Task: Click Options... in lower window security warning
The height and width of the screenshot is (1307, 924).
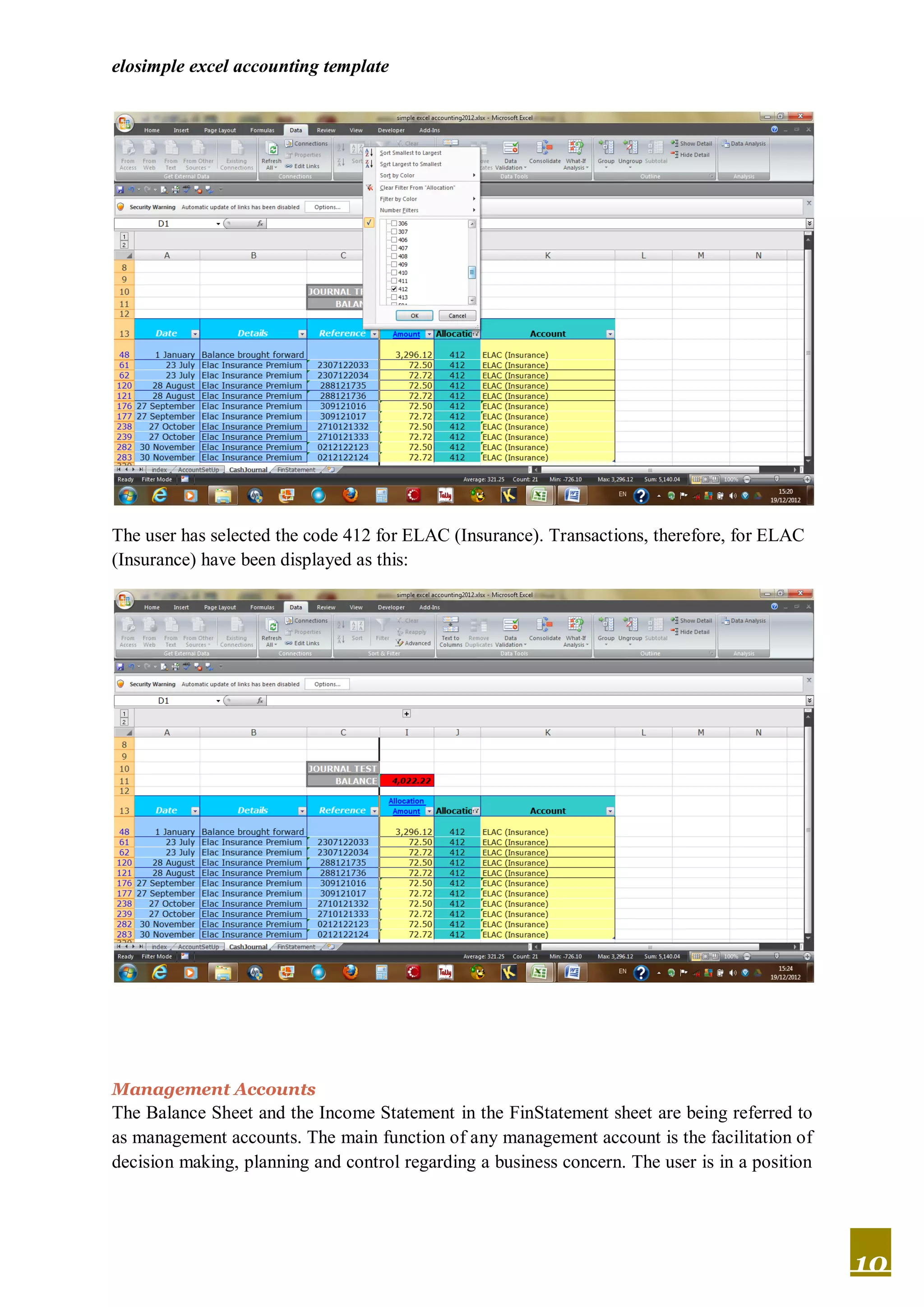Action: (x=328, y=684)
